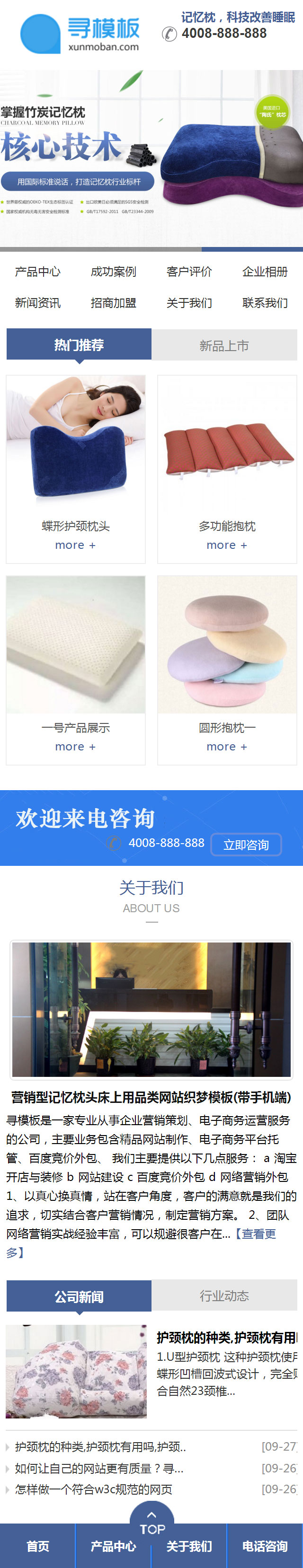Switch to the 新品上市 tab
Viewport: 303px width, 1568px height.
224,345
